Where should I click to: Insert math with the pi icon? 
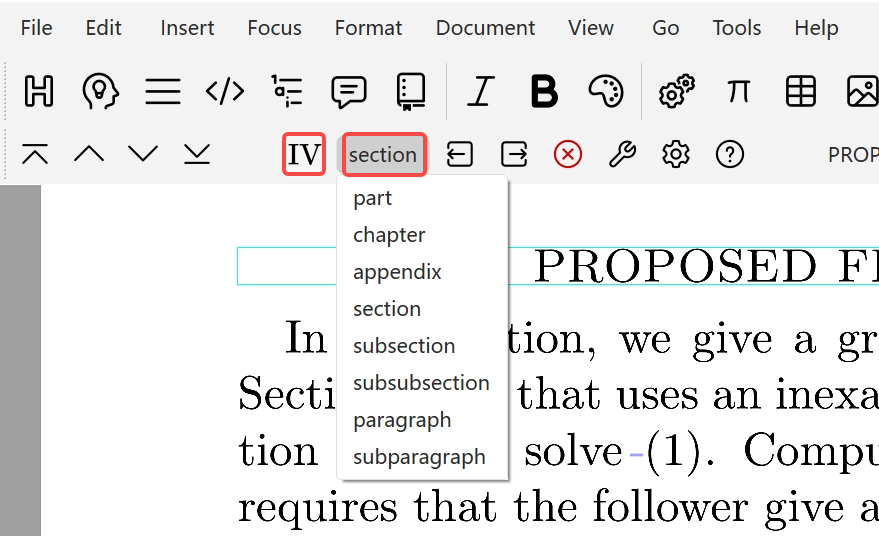point(738,91)
